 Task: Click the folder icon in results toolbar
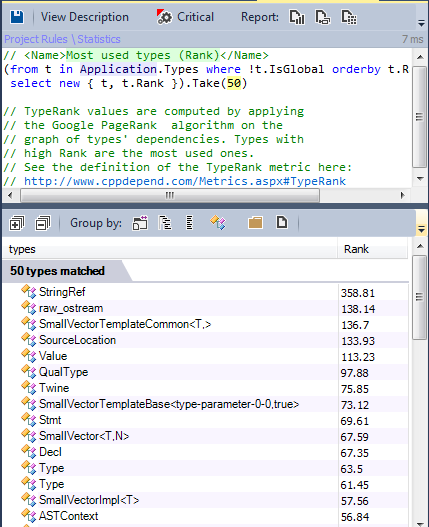point(255,223)
